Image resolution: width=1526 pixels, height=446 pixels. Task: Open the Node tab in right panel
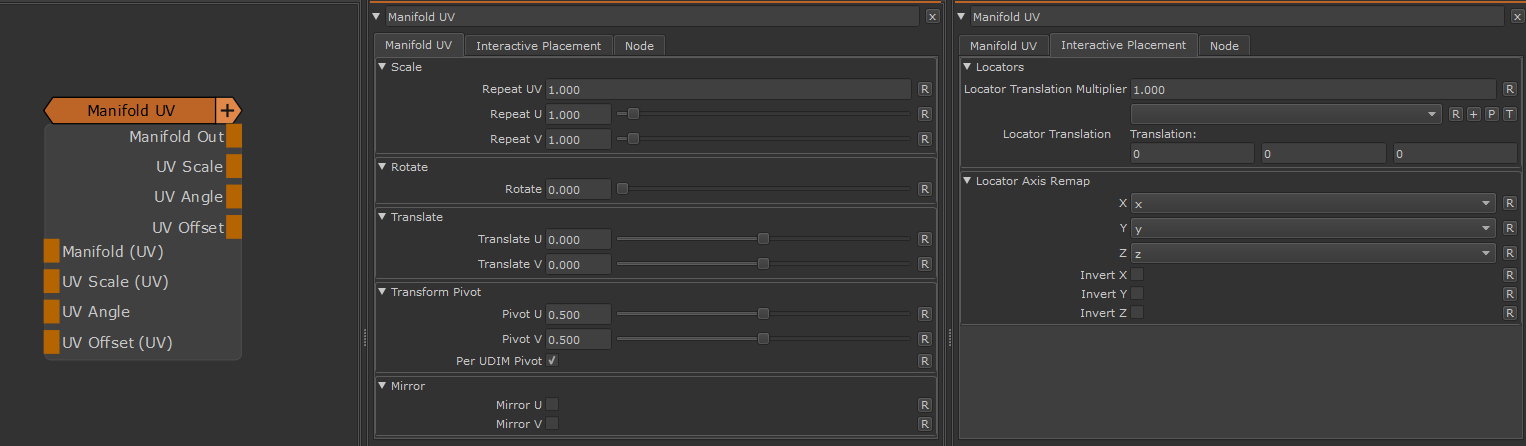(x=1224, y=46)
